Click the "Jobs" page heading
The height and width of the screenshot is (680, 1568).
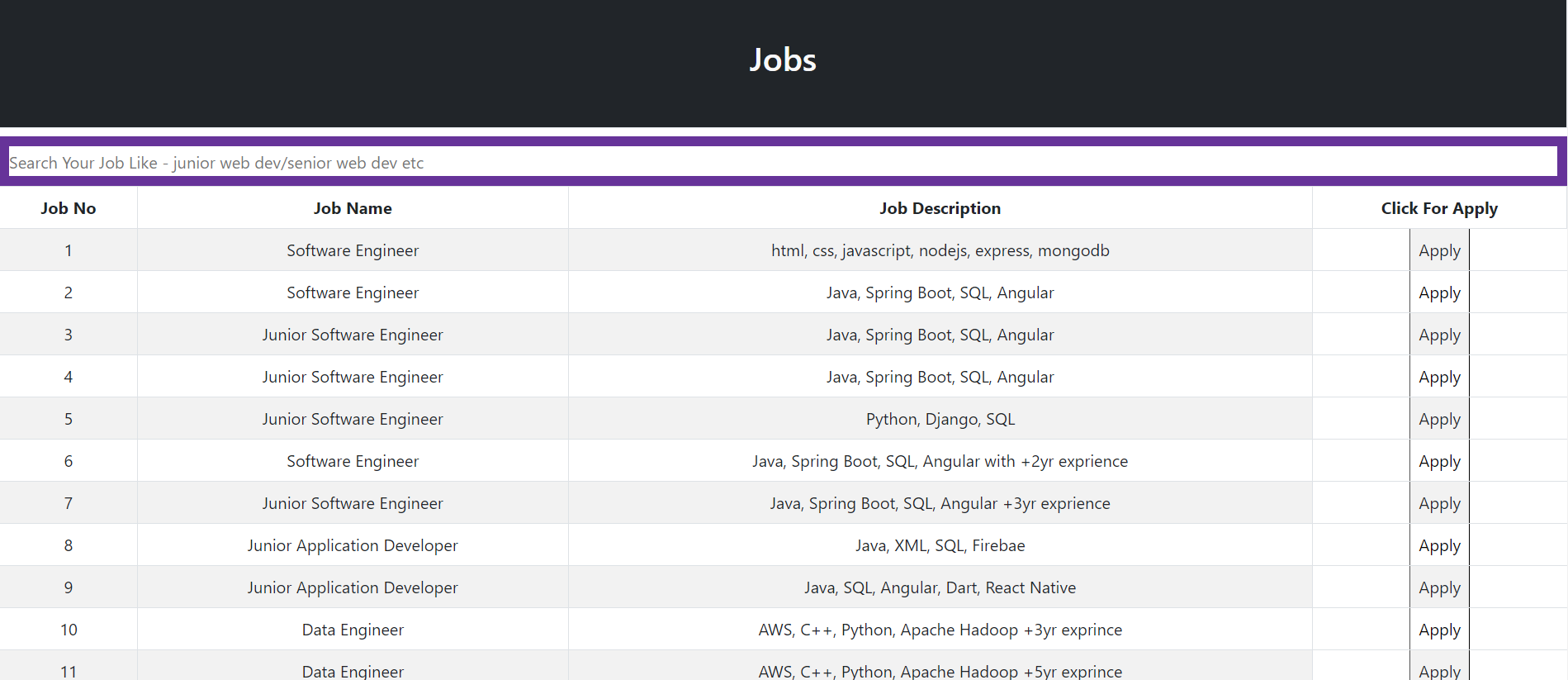(x=783, y=59)
